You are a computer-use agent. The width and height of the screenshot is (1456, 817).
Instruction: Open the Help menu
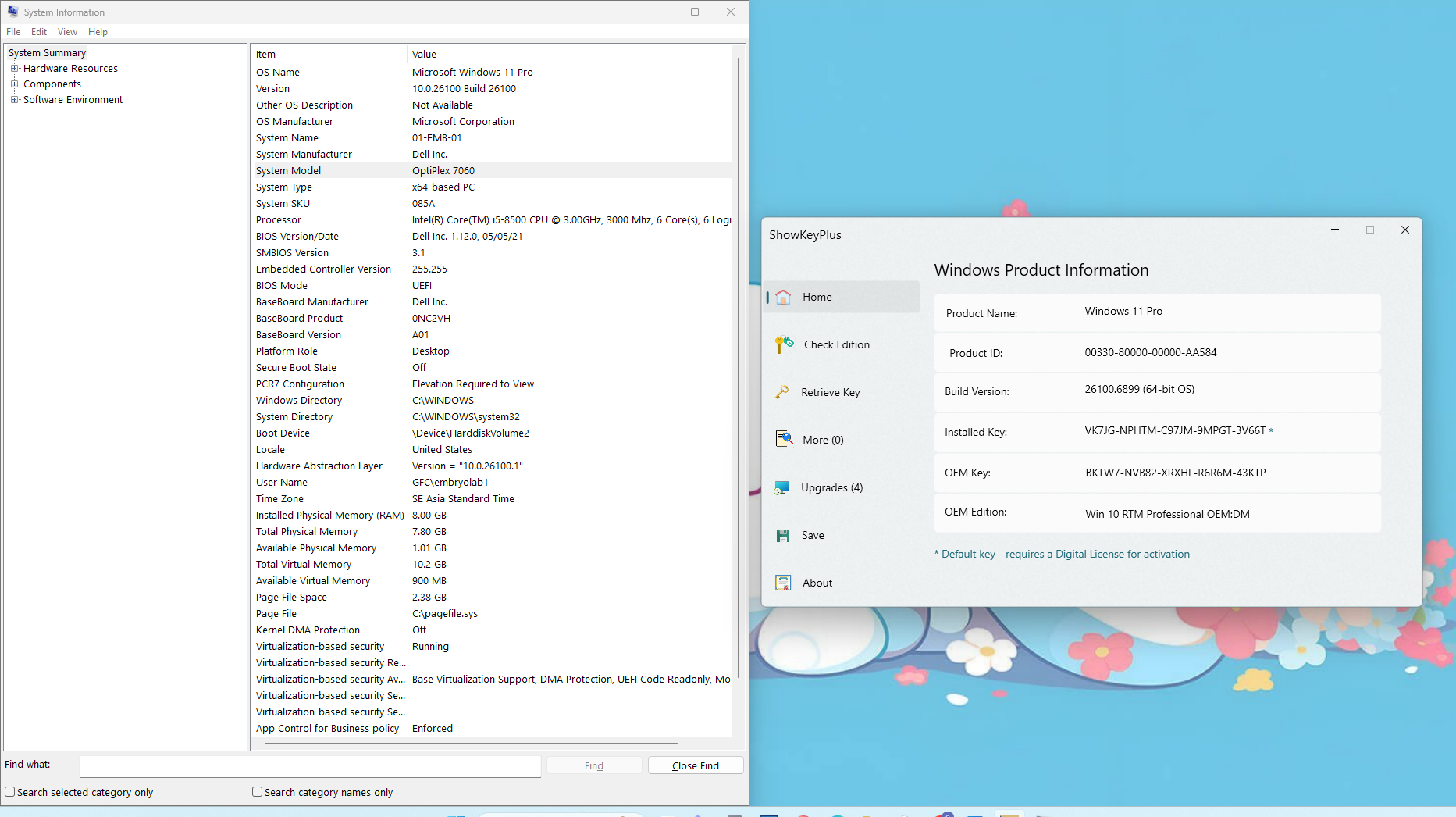[98, 32]
